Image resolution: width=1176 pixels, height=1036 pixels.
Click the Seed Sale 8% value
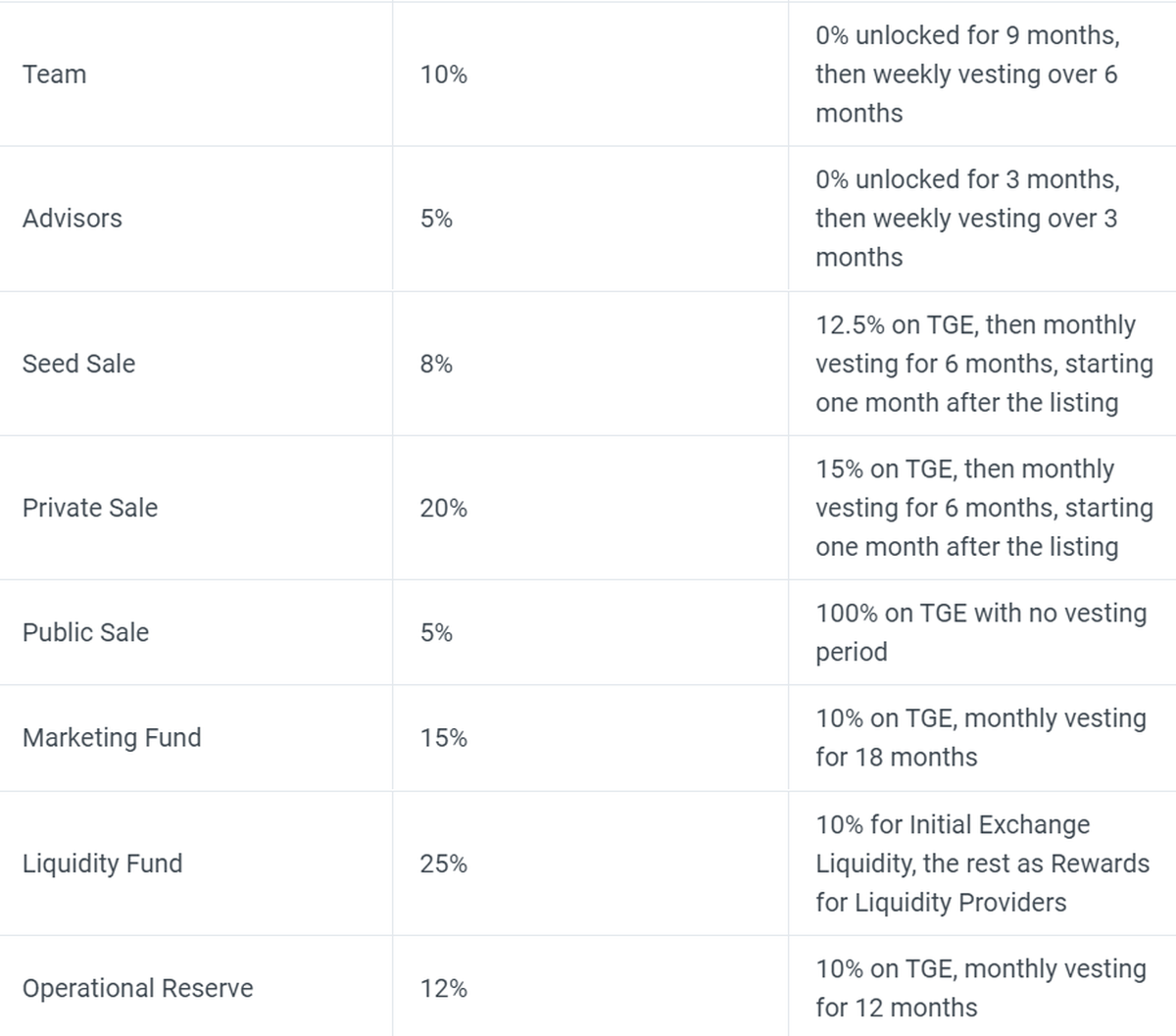click(436, 364)
